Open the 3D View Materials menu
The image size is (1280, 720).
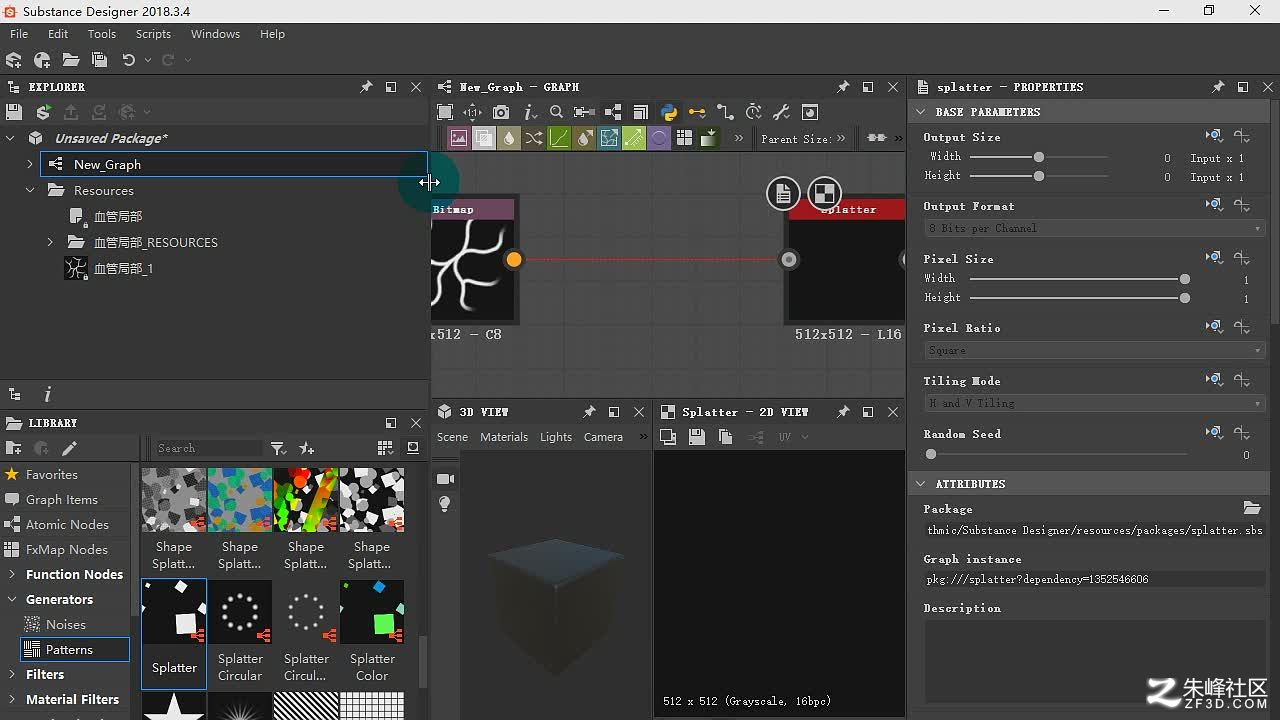pyautogui.click(x=504, y=437)
